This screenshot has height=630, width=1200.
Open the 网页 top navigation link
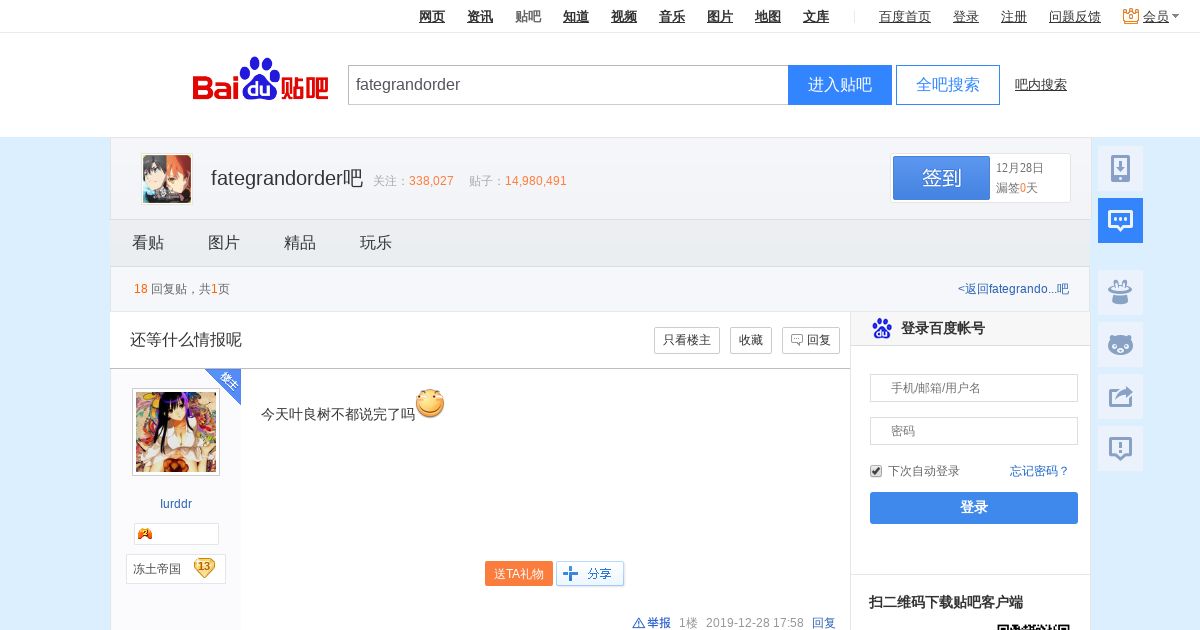click(x=432, y=16)
